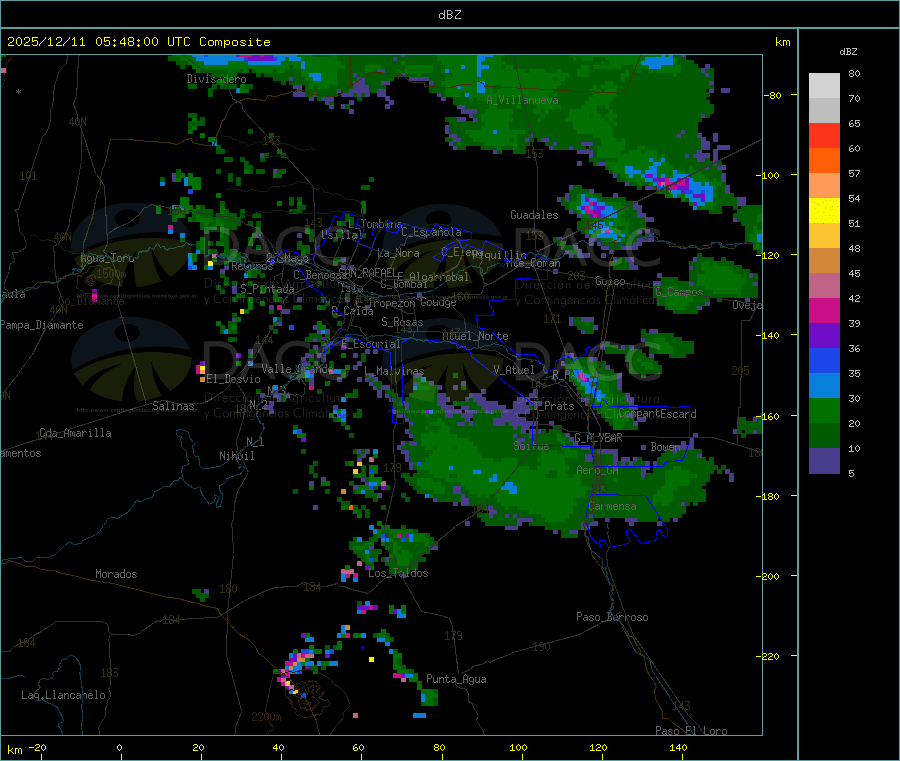Click the Los_Toldos map label
The height and width of the screenshot is (761, 900).
pos(398,573)
